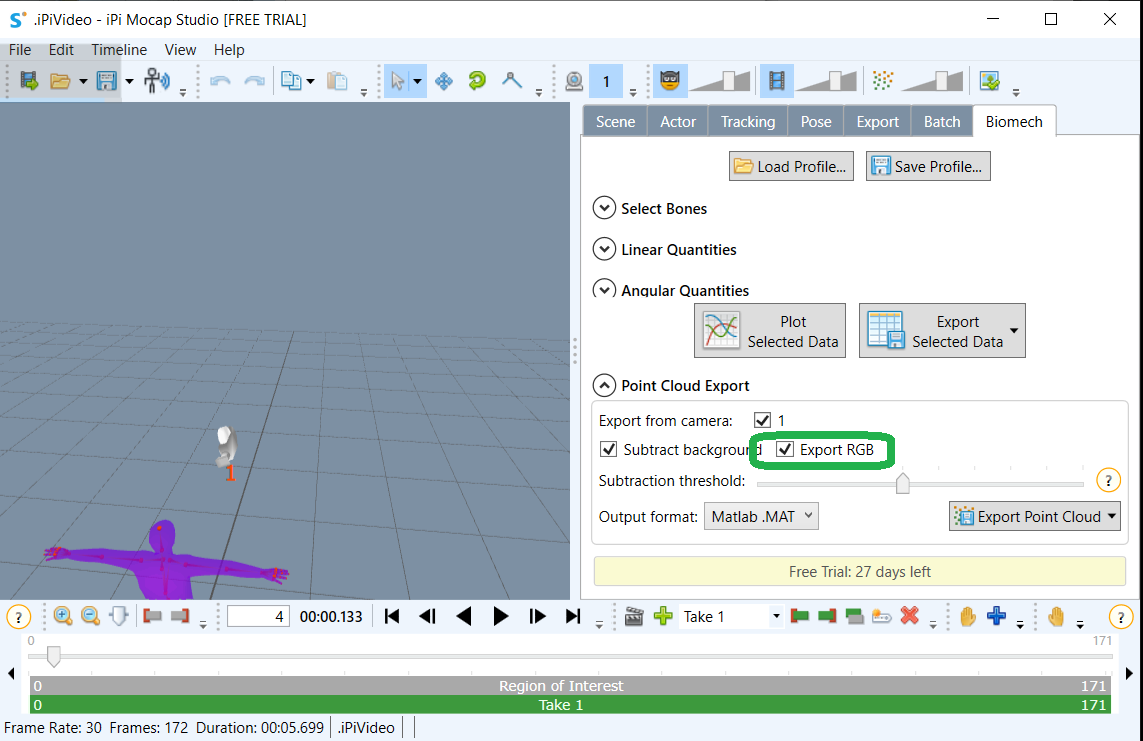The height and width of the screenshot is (741, 1143).
Task: Toggle camera 1 view button
Action: [606, 81]
